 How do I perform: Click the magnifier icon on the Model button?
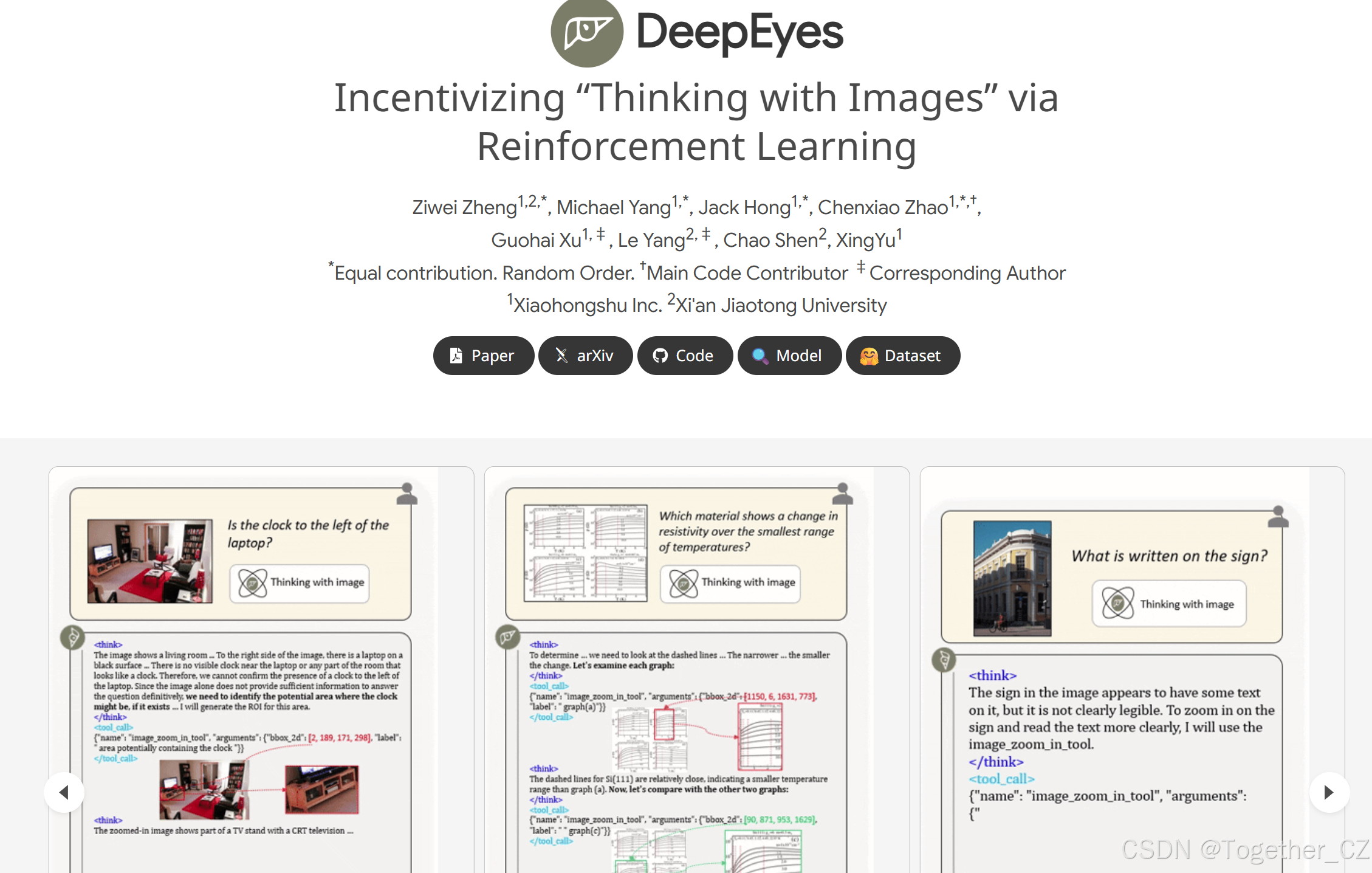760,356
